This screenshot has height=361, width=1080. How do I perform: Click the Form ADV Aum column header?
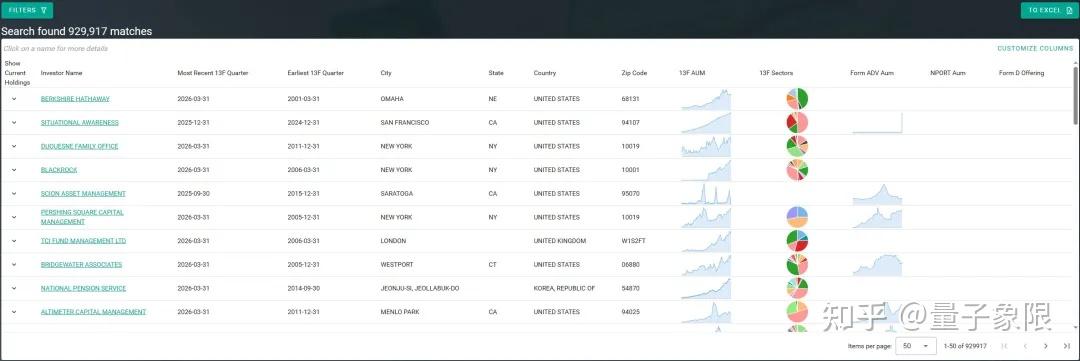[x=872, y=73]
